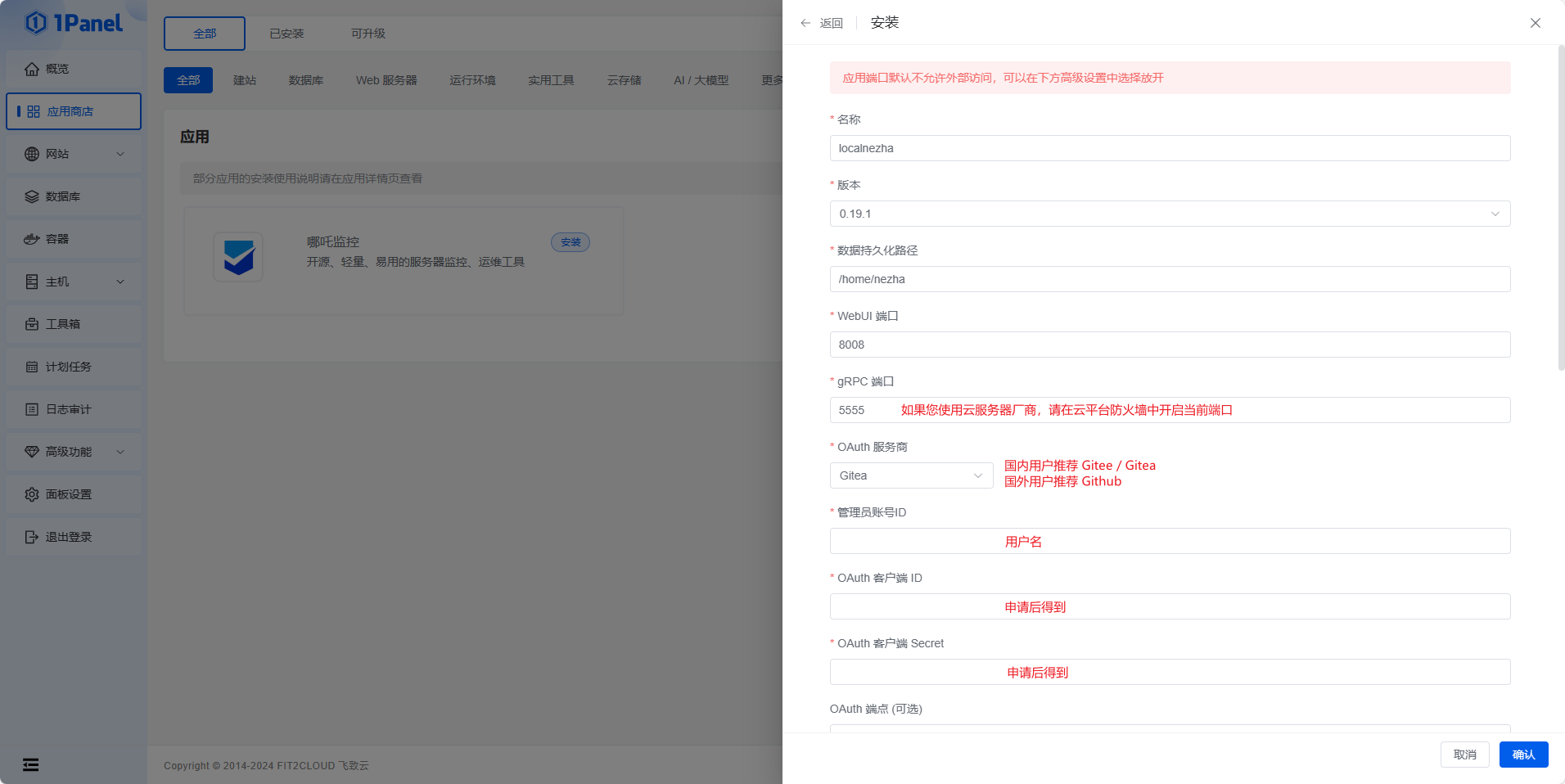
Task: Select the 容器 container sidebar icon
Action: [32, 239]
